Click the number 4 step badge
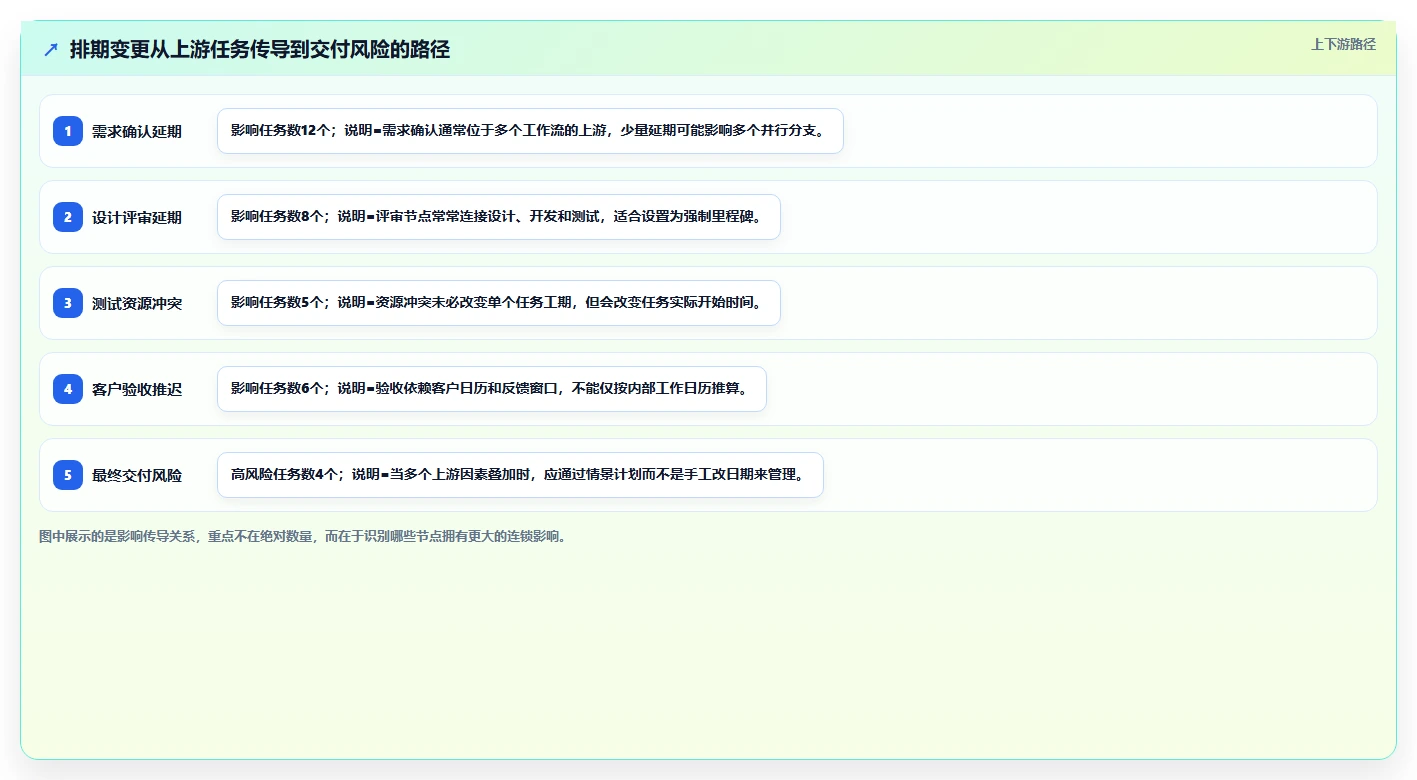This screenshot has height=780, width=1417. click(x=68, y=389)
